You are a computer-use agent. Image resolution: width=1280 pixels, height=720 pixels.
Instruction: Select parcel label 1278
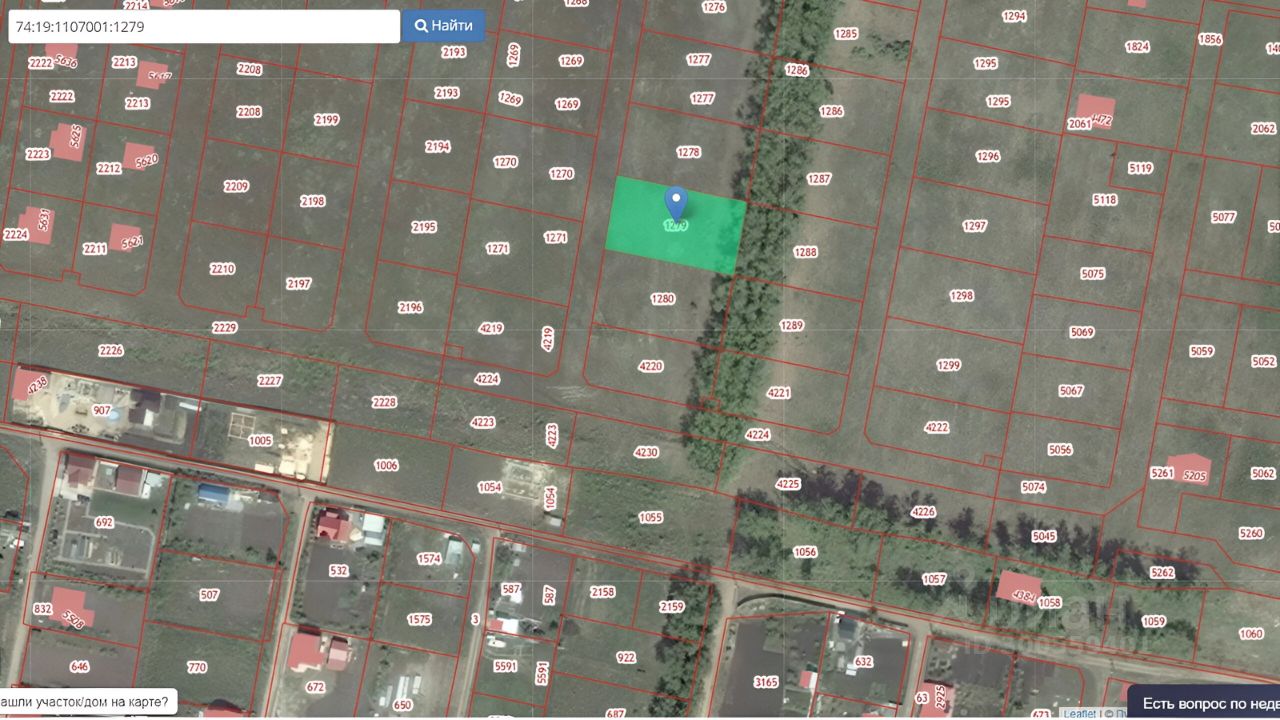point(688,153)
